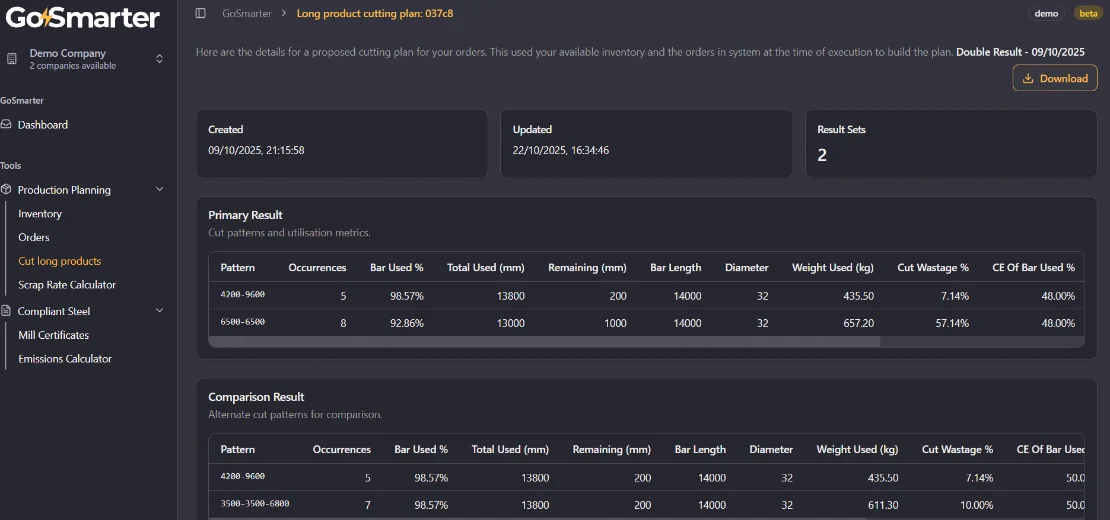
Task: Click the GoSmarter breadcrumb link
Action: point(247,13)
